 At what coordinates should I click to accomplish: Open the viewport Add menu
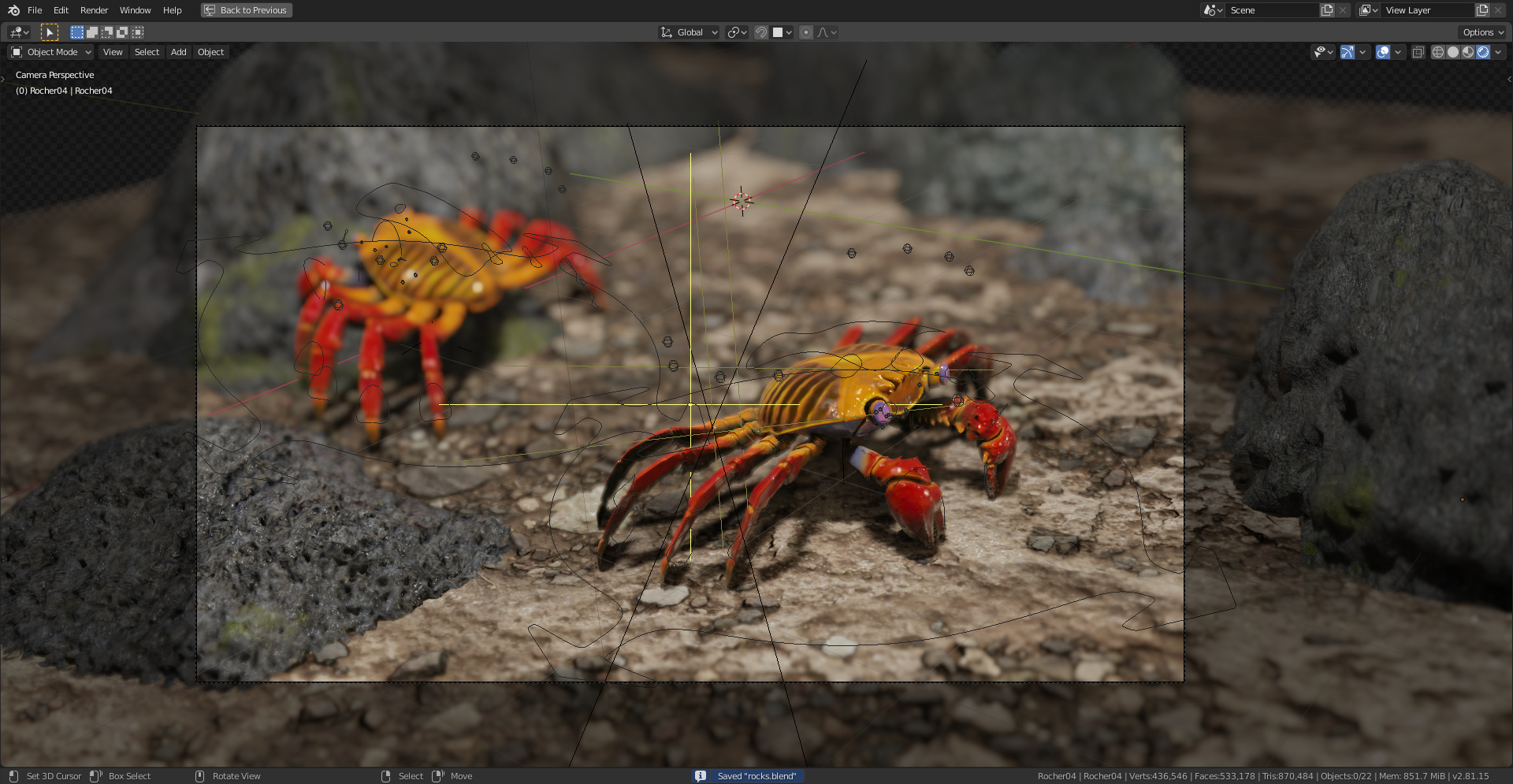pyautogui.click(x=179, y=52)
